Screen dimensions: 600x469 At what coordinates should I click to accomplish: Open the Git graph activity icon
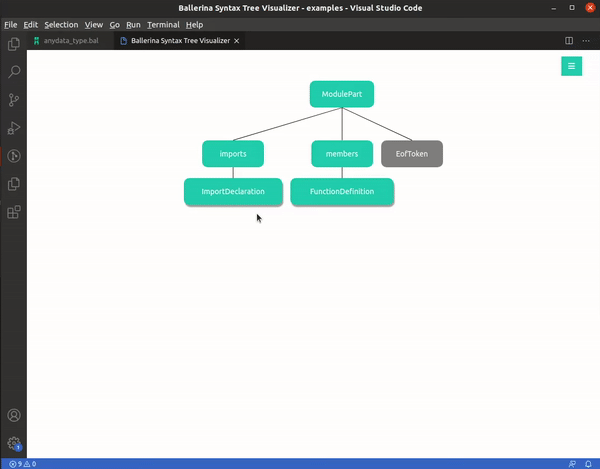(x=14, y=156)
